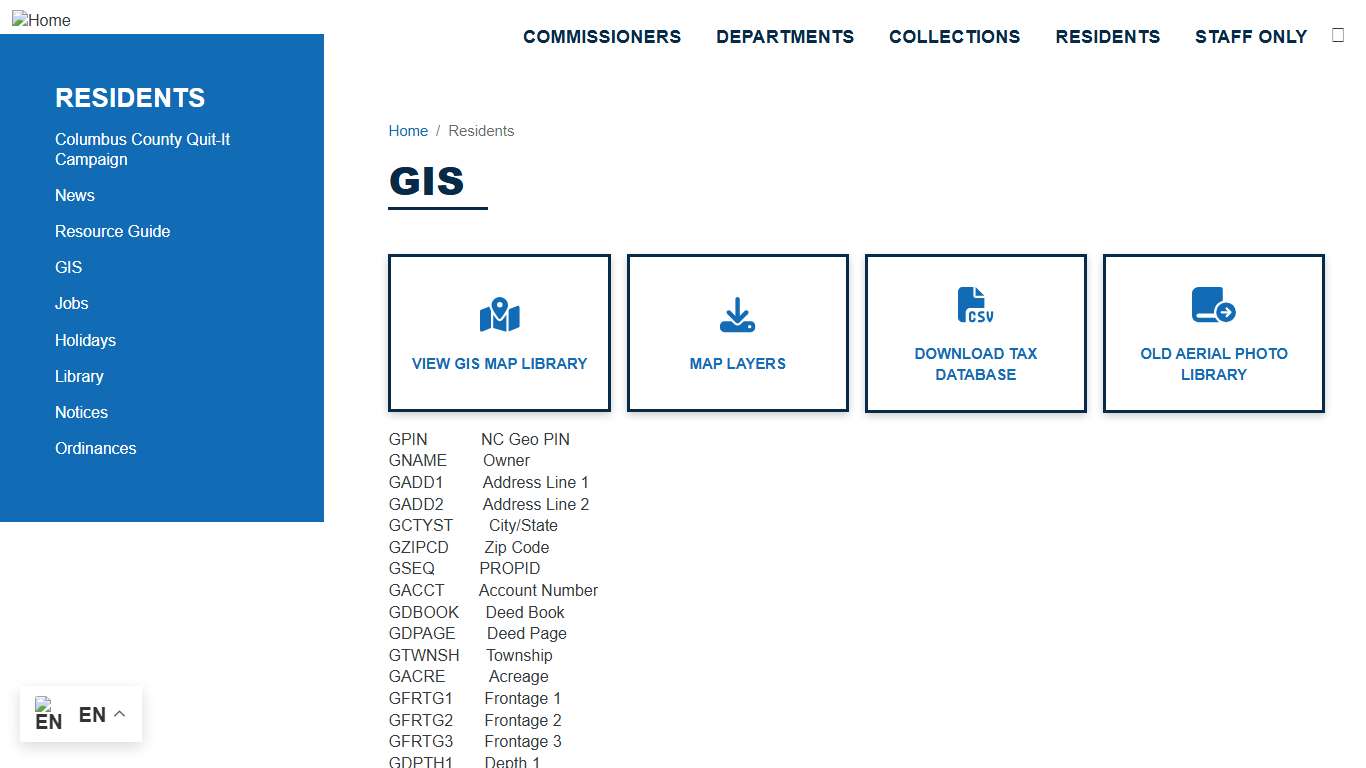1366x768 pixels.
Task: Click the Download Tax Database text
Action: tap(975, 364)
